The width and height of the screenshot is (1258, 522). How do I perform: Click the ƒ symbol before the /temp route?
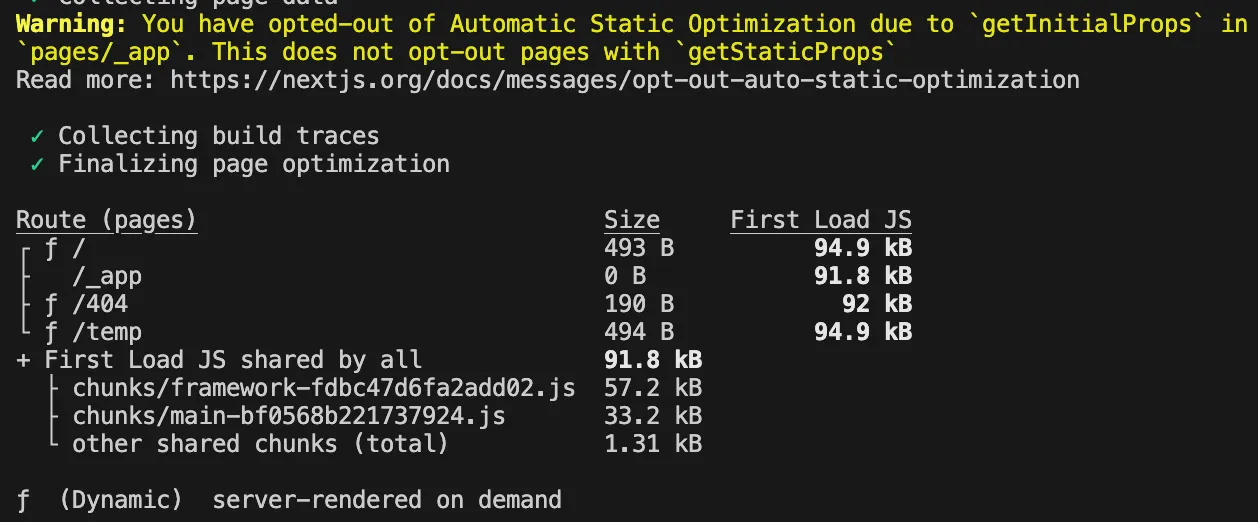[x=51, y=332]
